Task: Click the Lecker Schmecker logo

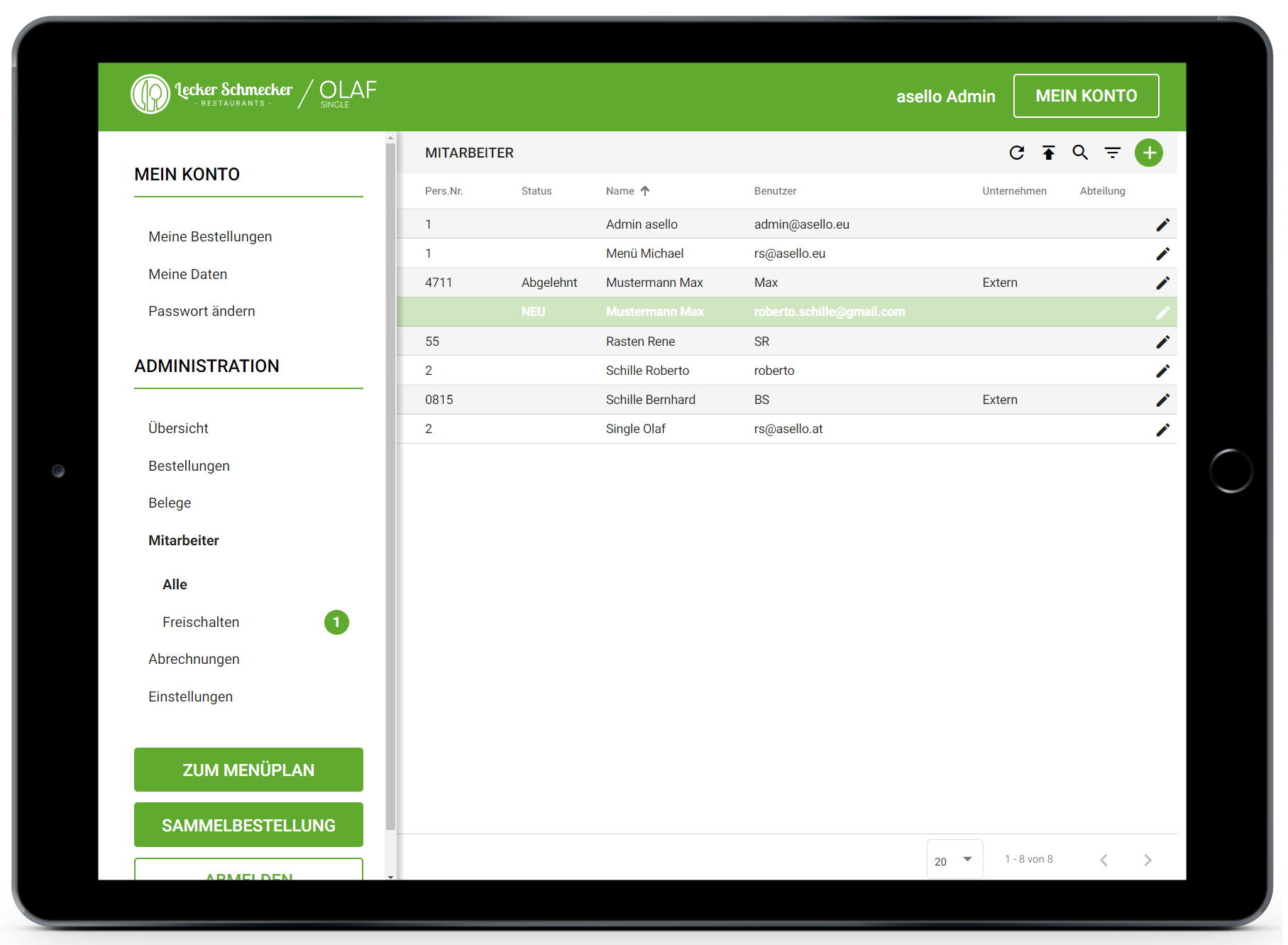Action: [212, 94]
